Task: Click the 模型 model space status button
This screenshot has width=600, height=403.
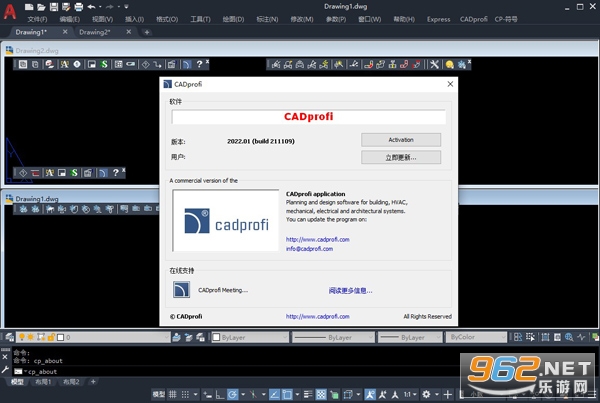Action: coord(159,394)
